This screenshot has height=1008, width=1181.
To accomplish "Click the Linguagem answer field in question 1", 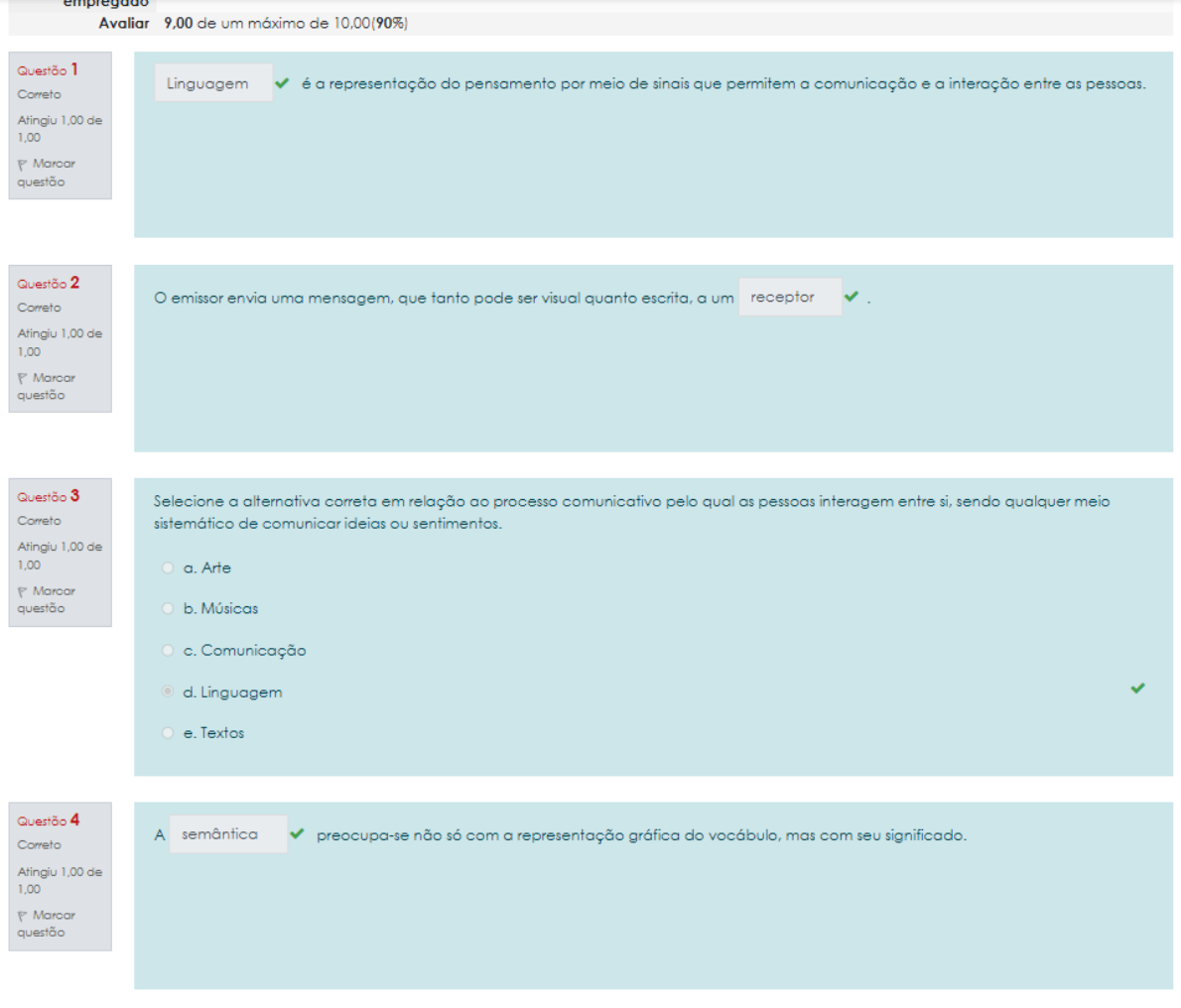I will (x=212, y=83).
